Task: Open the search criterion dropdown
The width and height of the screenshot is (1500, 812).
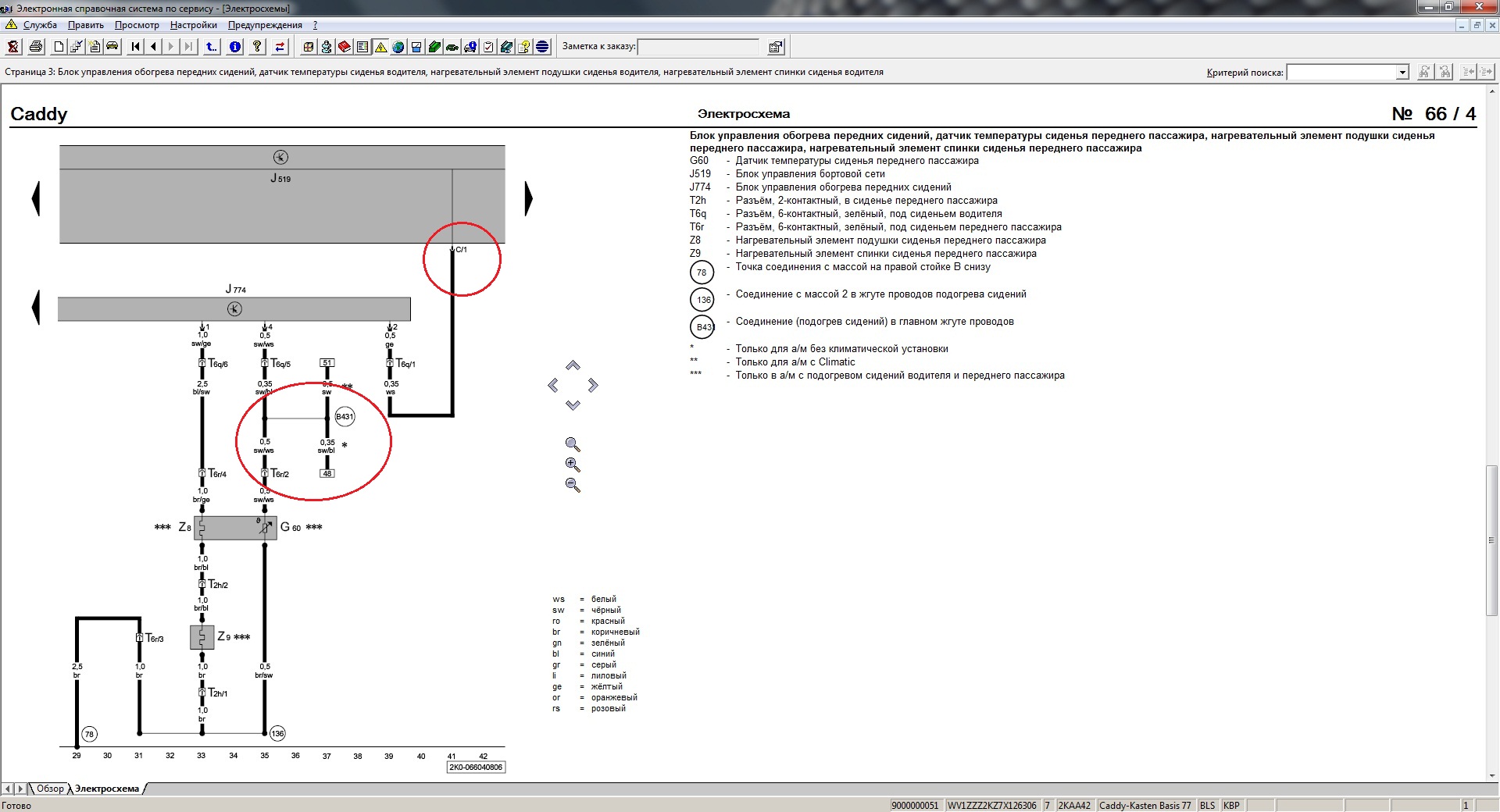Action: [1402, 73]
